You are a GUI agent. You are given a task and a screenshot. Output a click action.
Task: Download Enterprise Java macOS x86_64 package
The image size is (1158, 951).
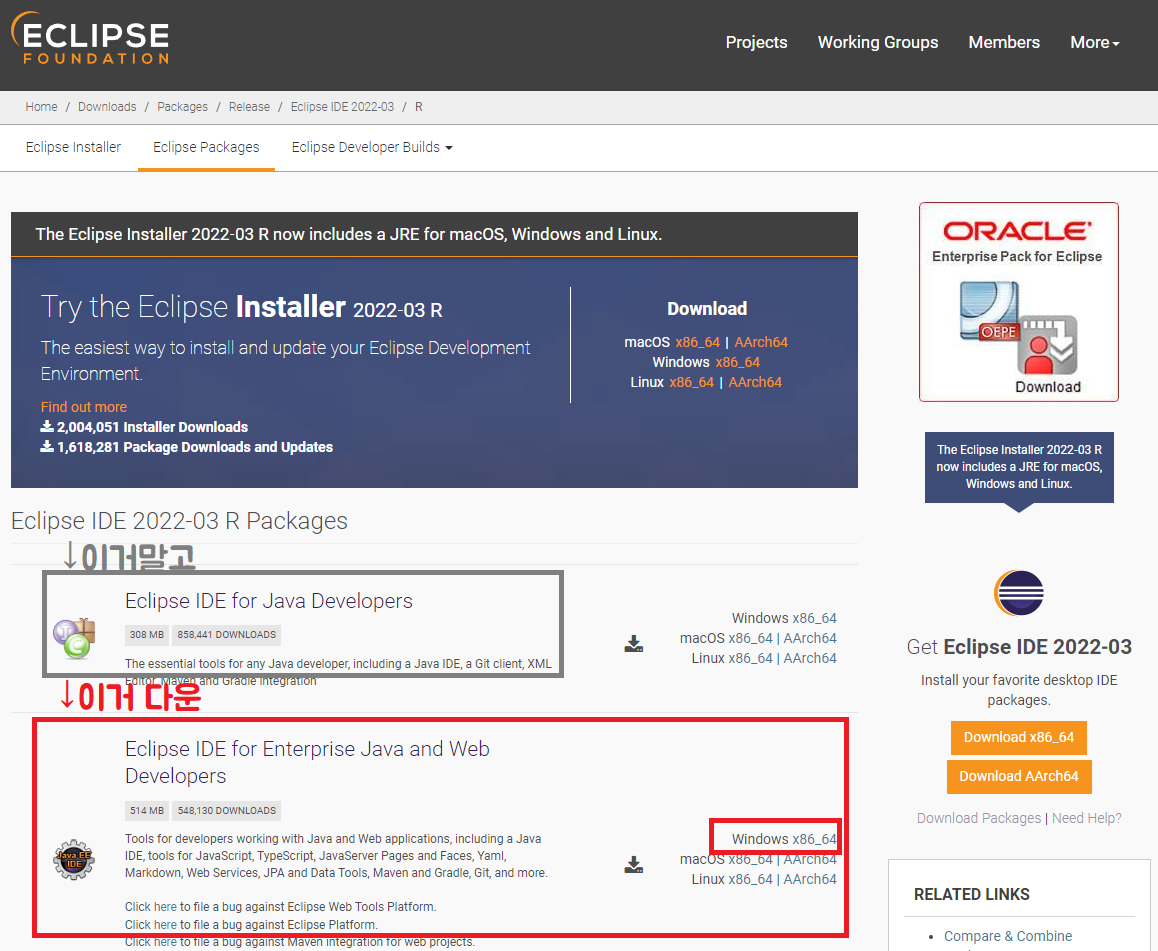750,859
